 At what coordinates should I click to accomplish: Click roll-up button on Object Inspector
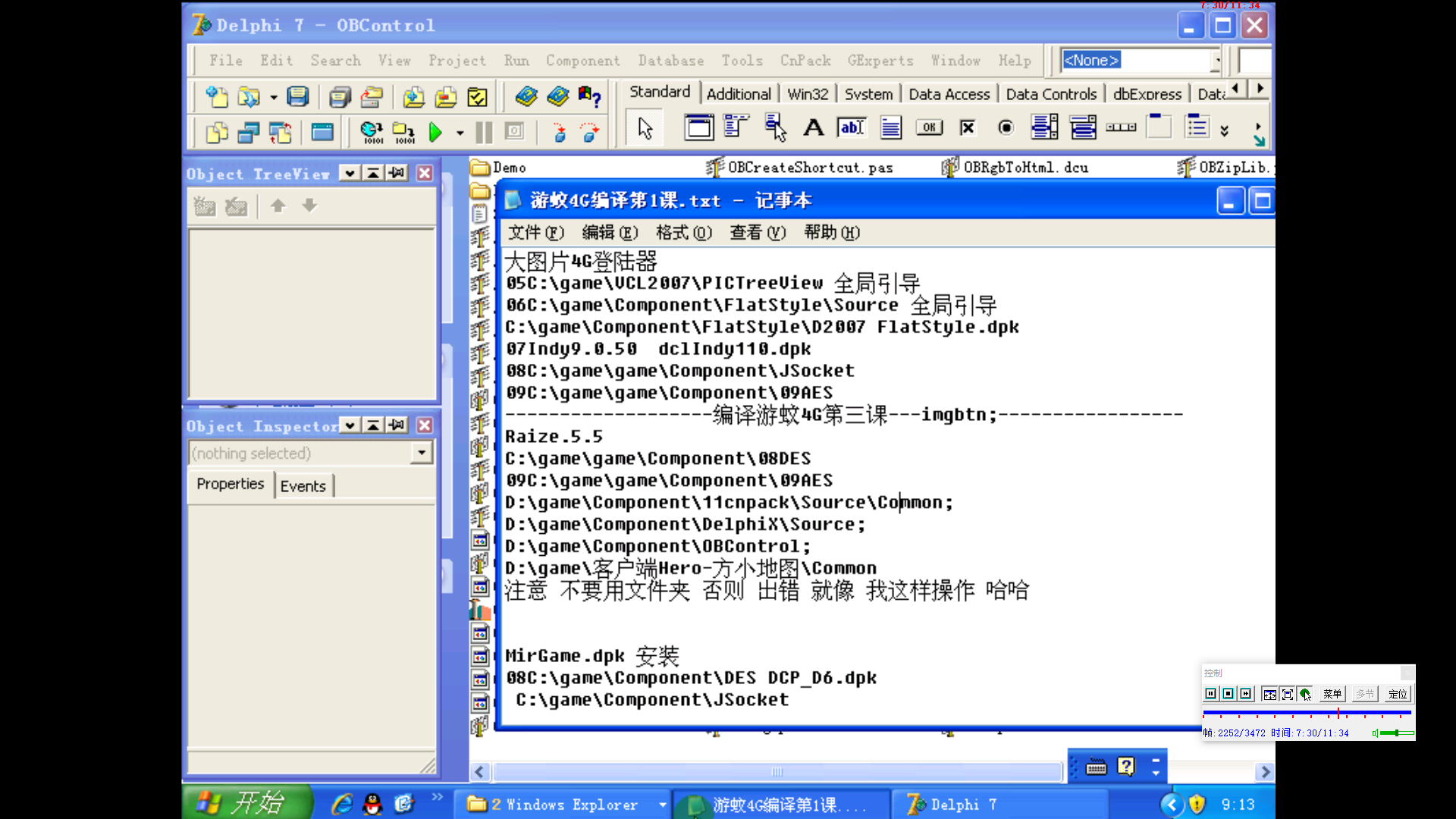373,425
